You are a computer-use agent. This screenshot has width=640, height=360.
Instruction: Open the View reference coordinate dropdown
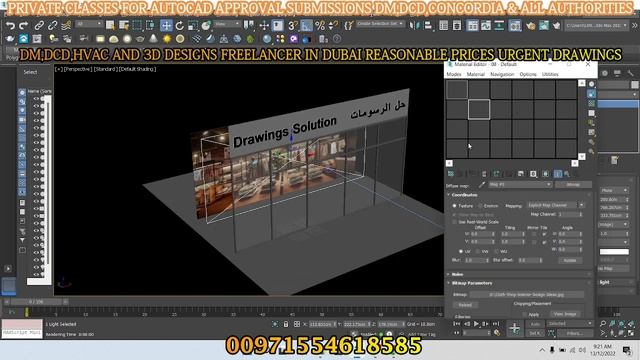pos(227,24)
